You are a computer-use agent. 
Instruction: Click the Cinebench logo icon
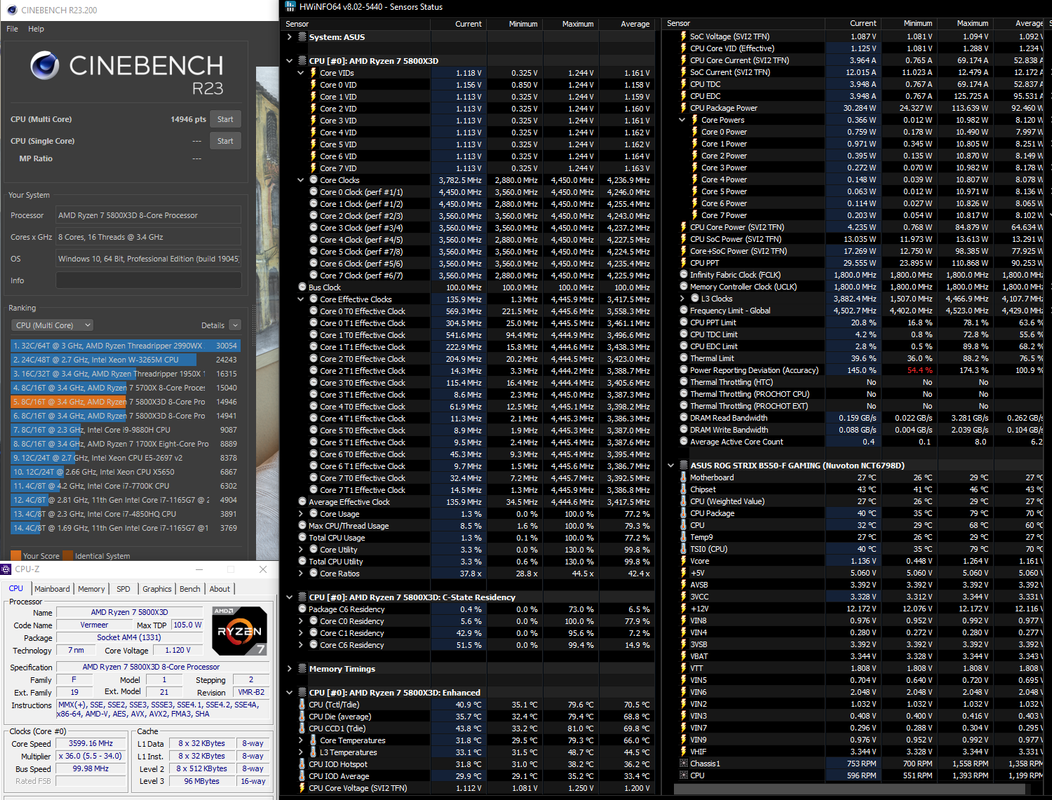(x=45, y=65)
